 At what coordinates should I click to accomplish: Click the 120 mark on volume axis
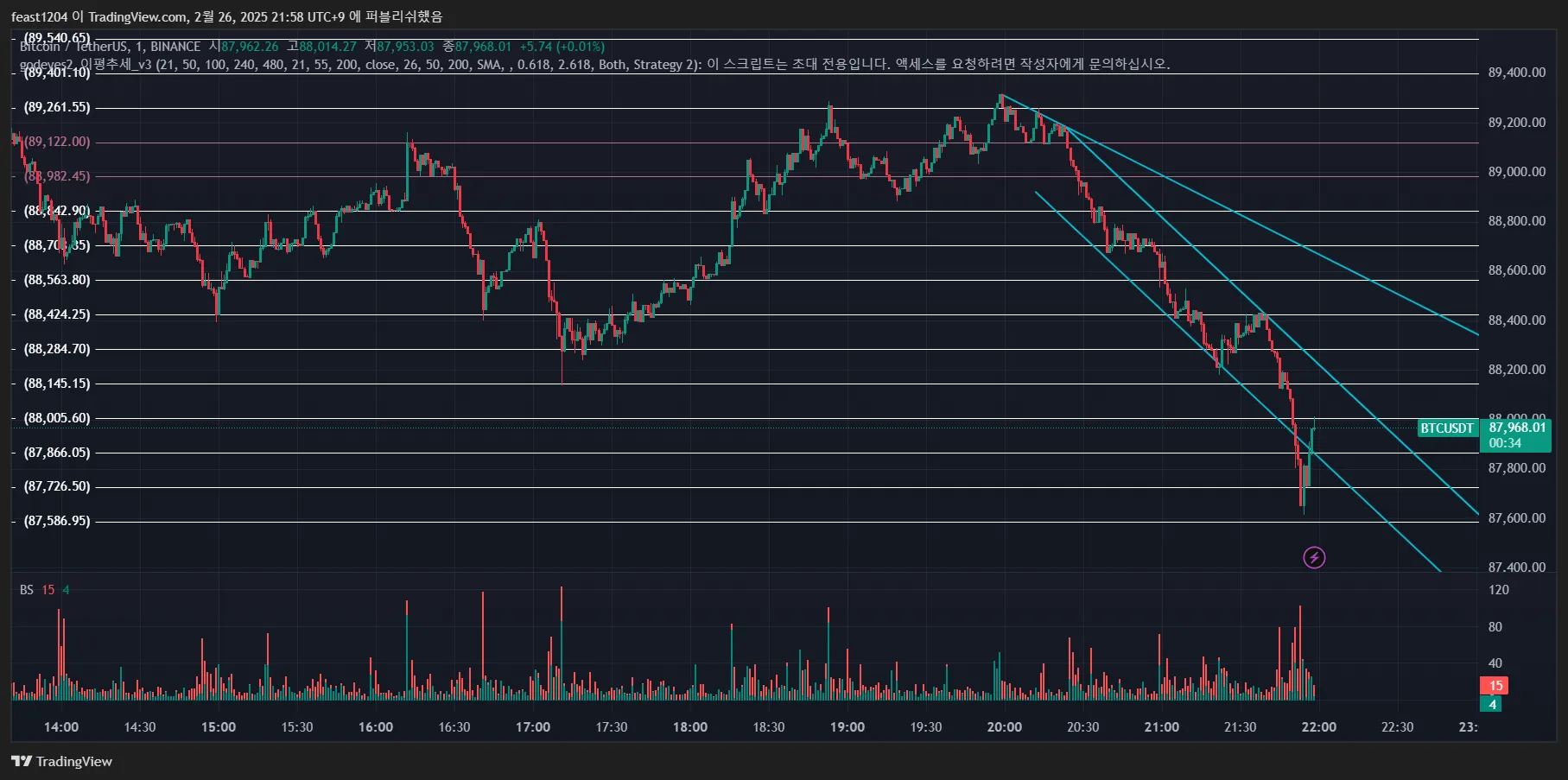point(1499,590)
